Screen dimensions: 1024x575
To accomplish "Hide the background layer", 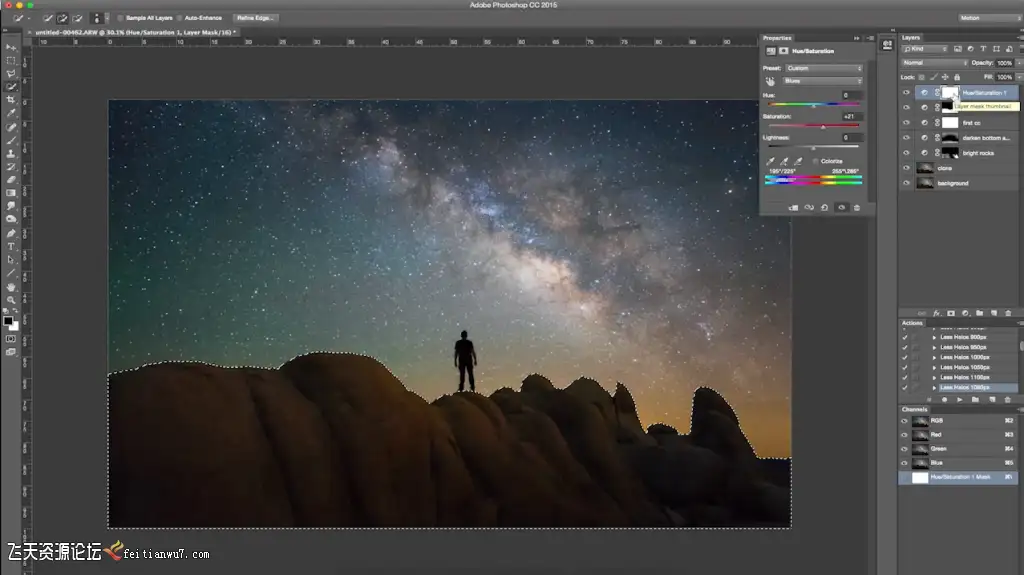I will [906, 183].
